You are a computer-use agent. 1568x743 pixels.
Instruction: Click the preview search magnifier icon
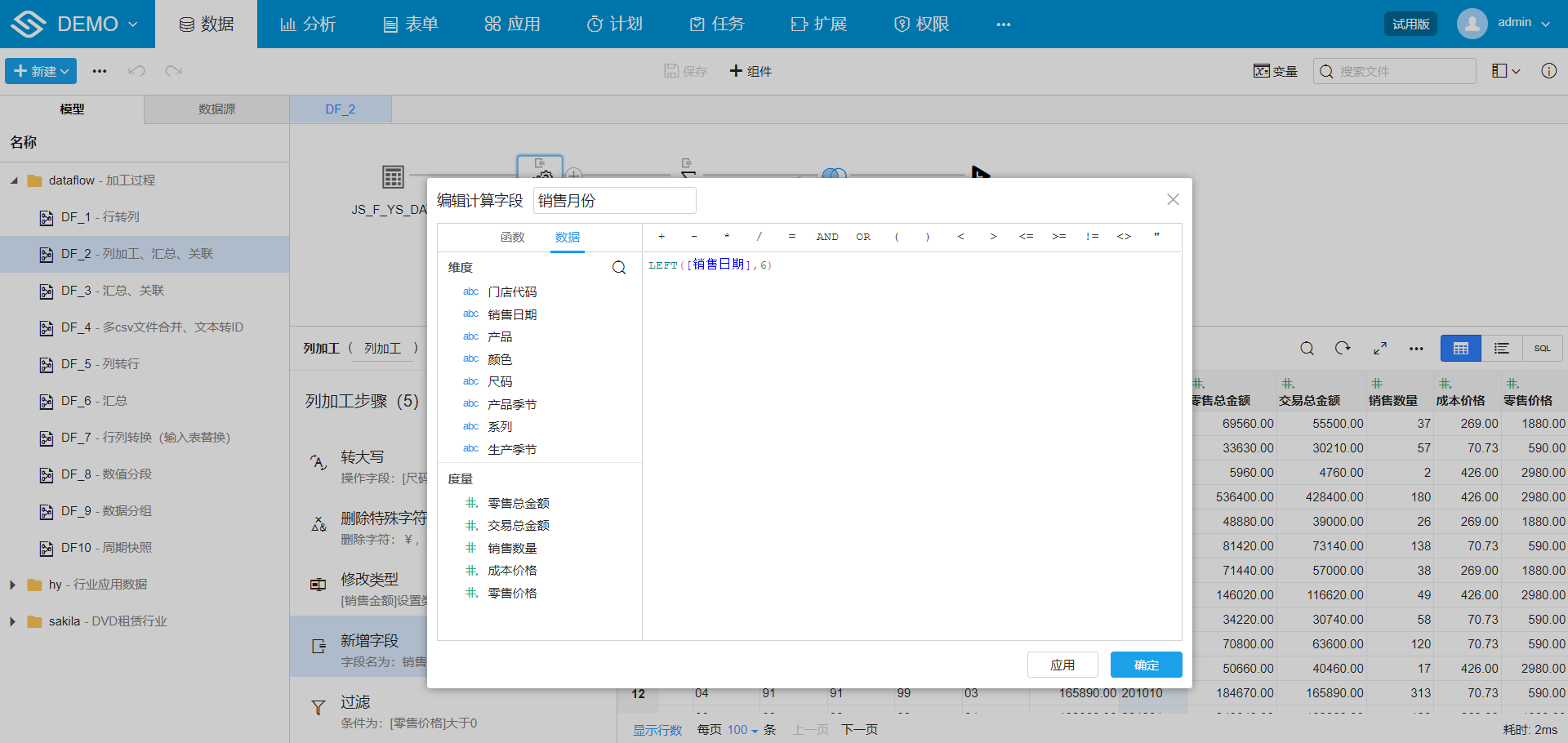1307,349
